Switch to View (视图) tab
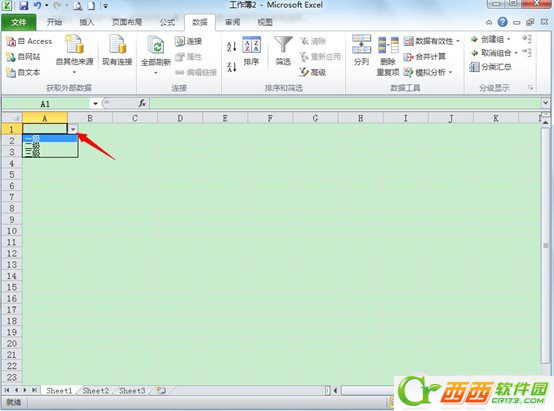 (x=265, y=22)
